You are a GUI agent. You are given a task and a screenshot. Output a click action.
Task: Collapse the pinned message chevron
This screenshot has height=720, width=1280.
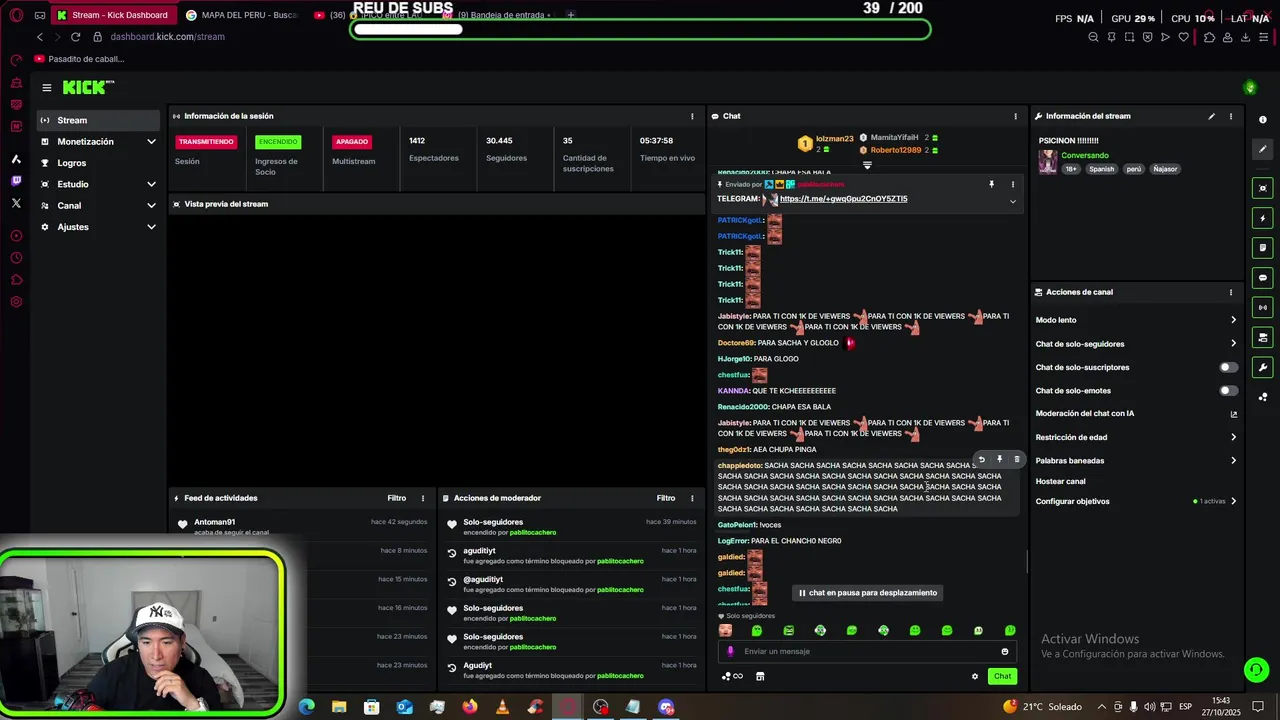coord(1012,202)
